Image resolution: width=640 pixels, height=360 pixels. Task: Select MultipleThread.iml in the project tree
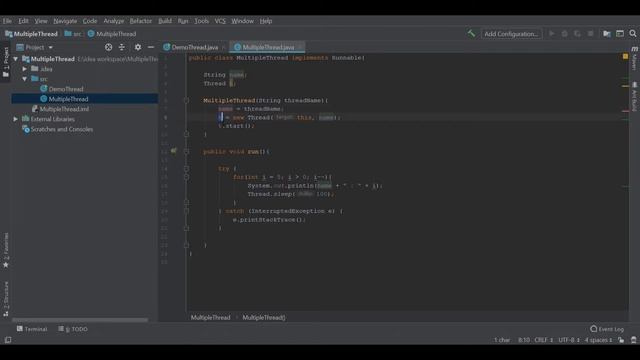pyautogui.click(x=64, y=109)
